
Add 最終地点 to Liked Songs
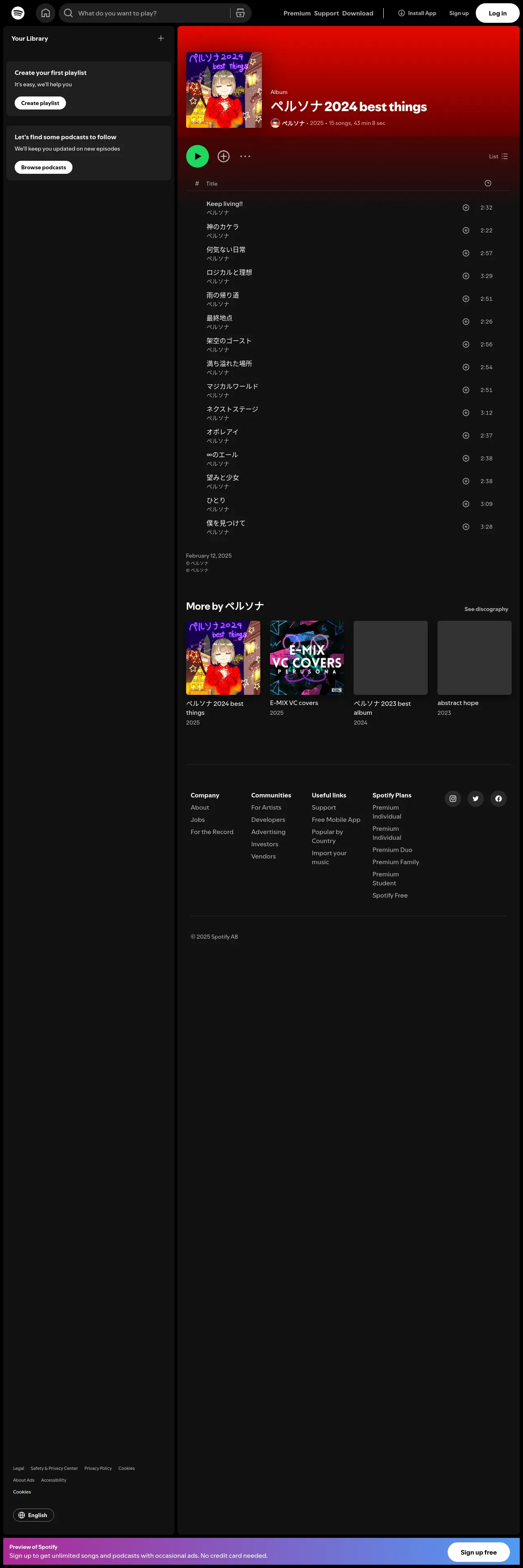(x=466, y=322)
